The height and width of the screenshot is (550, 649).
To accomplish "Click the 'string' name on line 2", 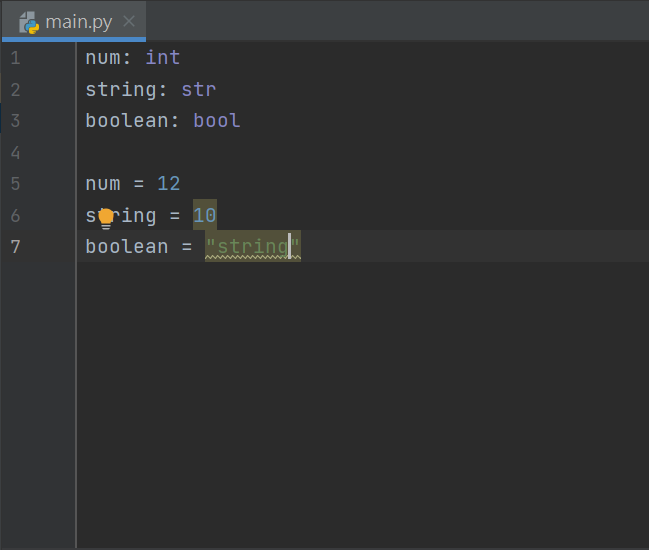I will point(121,90).
